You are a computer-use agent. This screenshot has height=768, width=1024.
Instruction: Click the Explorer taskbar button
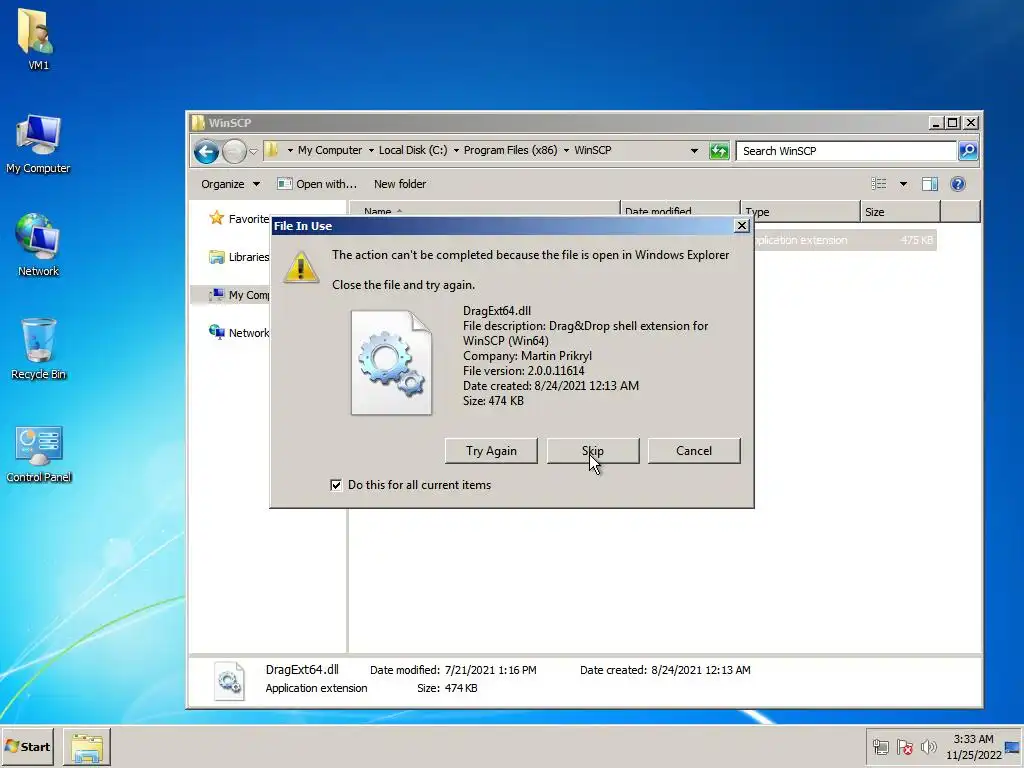tap(87, 746)
